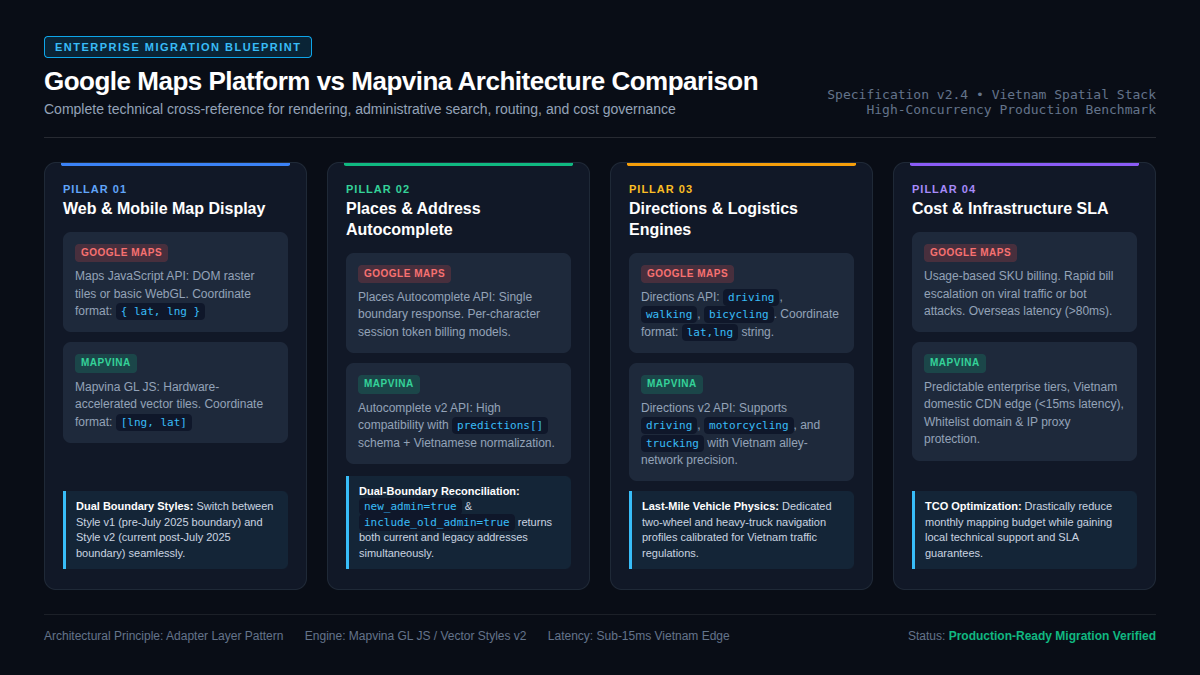1200x675 pixels.
Task: Click the Google Maps badge in Pillar 02
Action: coord(404,274)
